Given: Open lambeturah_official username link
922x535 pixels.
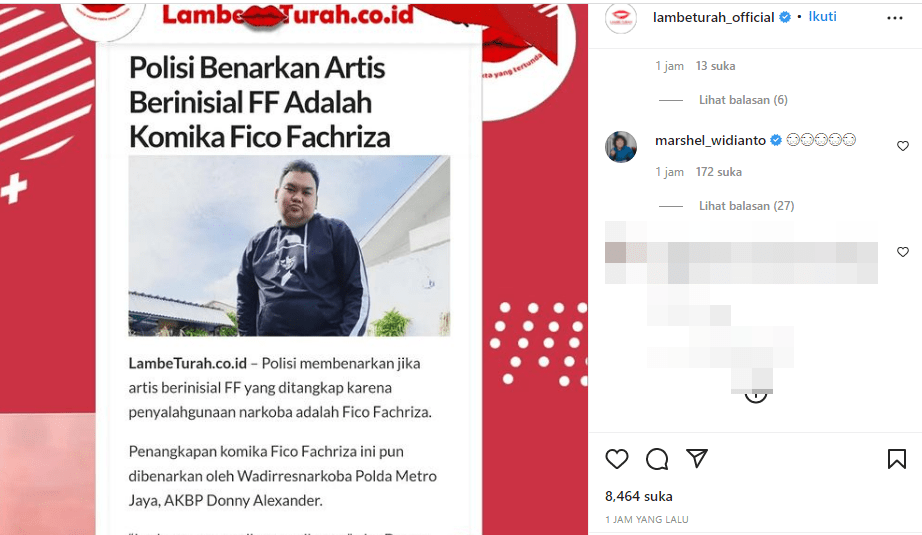Looking at the screenshot, I should 713,18.
